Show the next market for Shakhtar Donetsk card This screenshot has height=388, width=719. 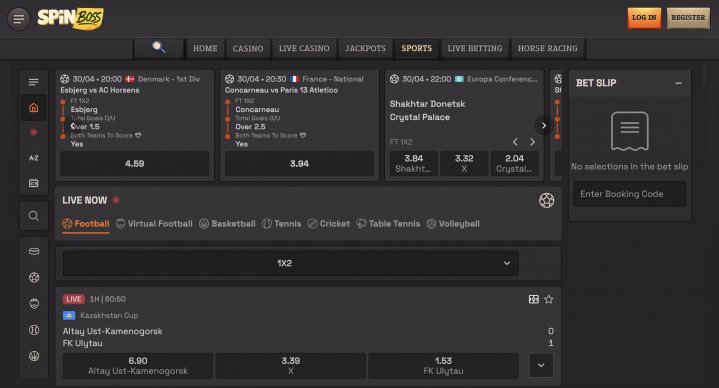click(x=532, y=142)
